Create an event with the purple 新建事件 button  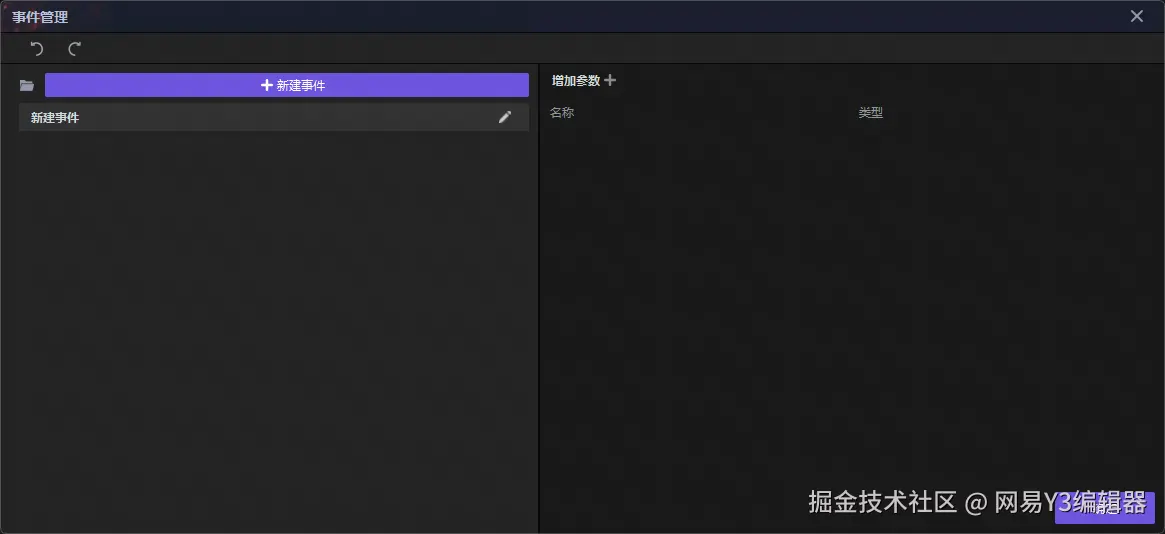287,85
